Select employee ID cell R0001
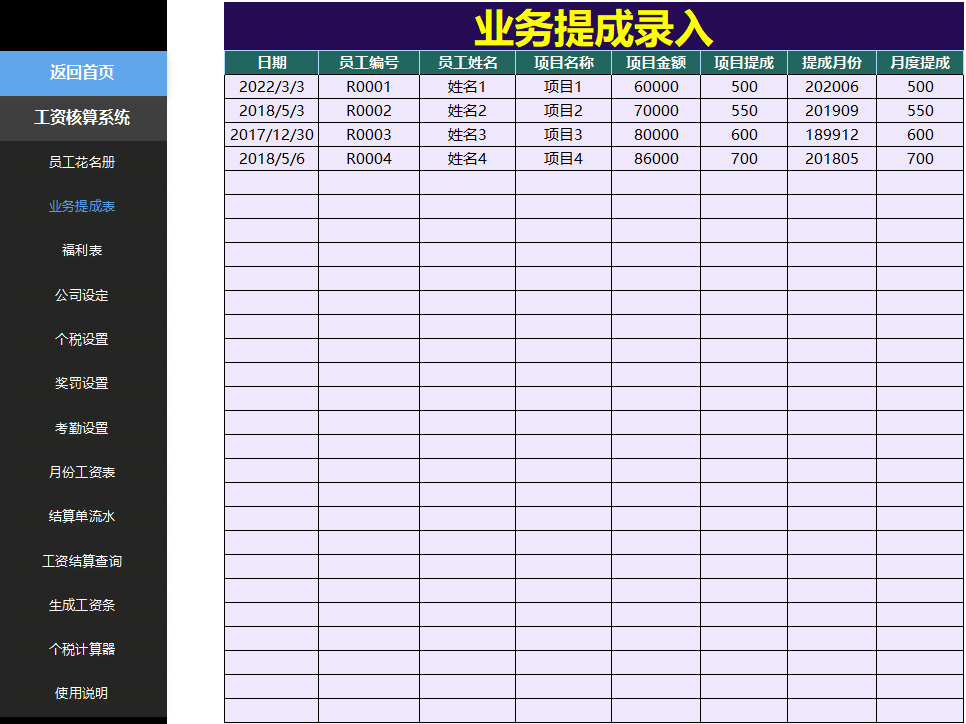The height and width of the screenshot is (724, 966). point(369,87)
